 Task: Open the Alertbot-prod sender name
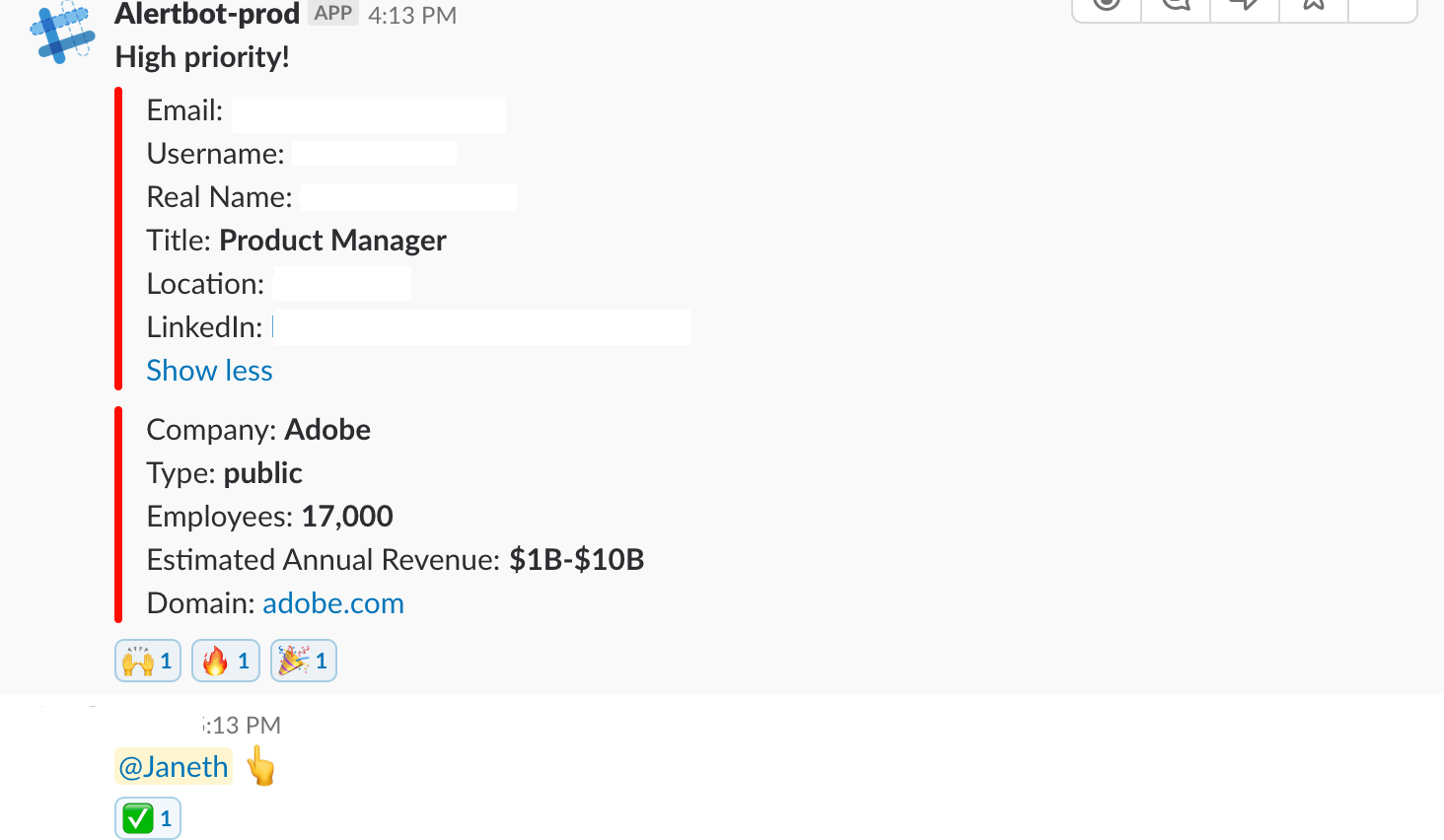click(x=207, y=14)
